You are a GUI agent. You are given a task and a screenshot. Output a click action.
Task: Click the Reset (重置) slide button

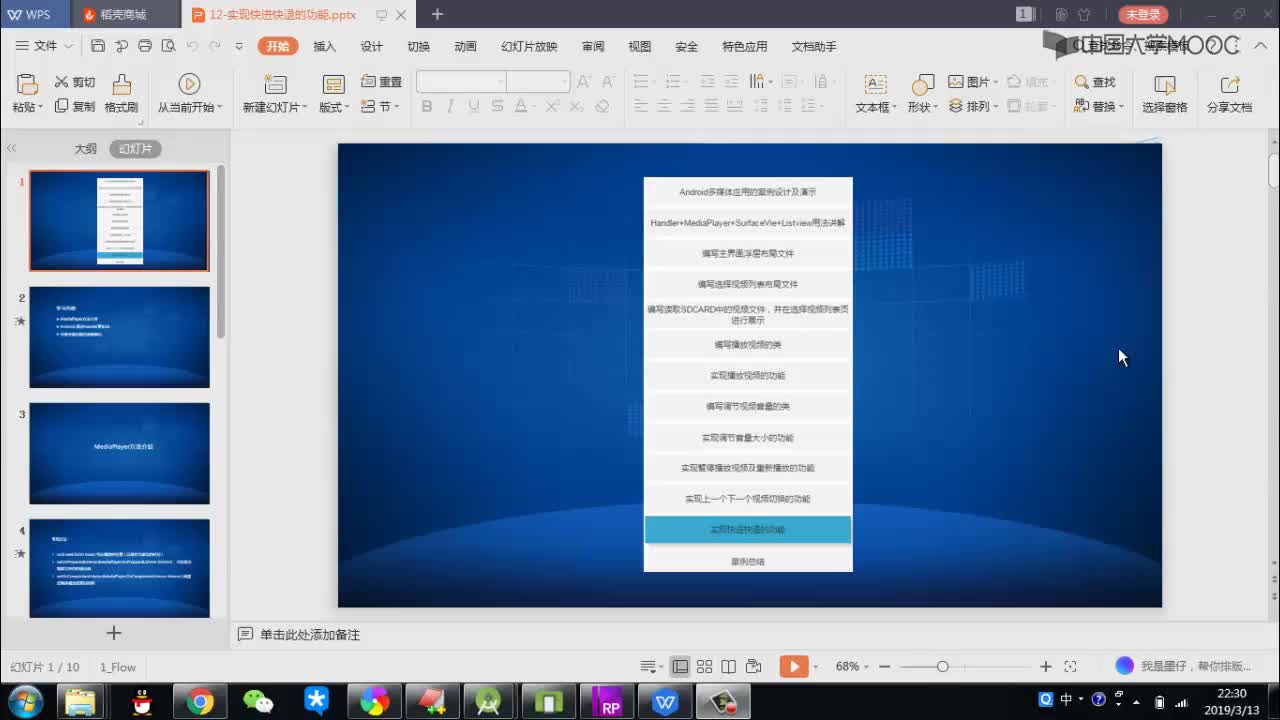pos(382,82)
